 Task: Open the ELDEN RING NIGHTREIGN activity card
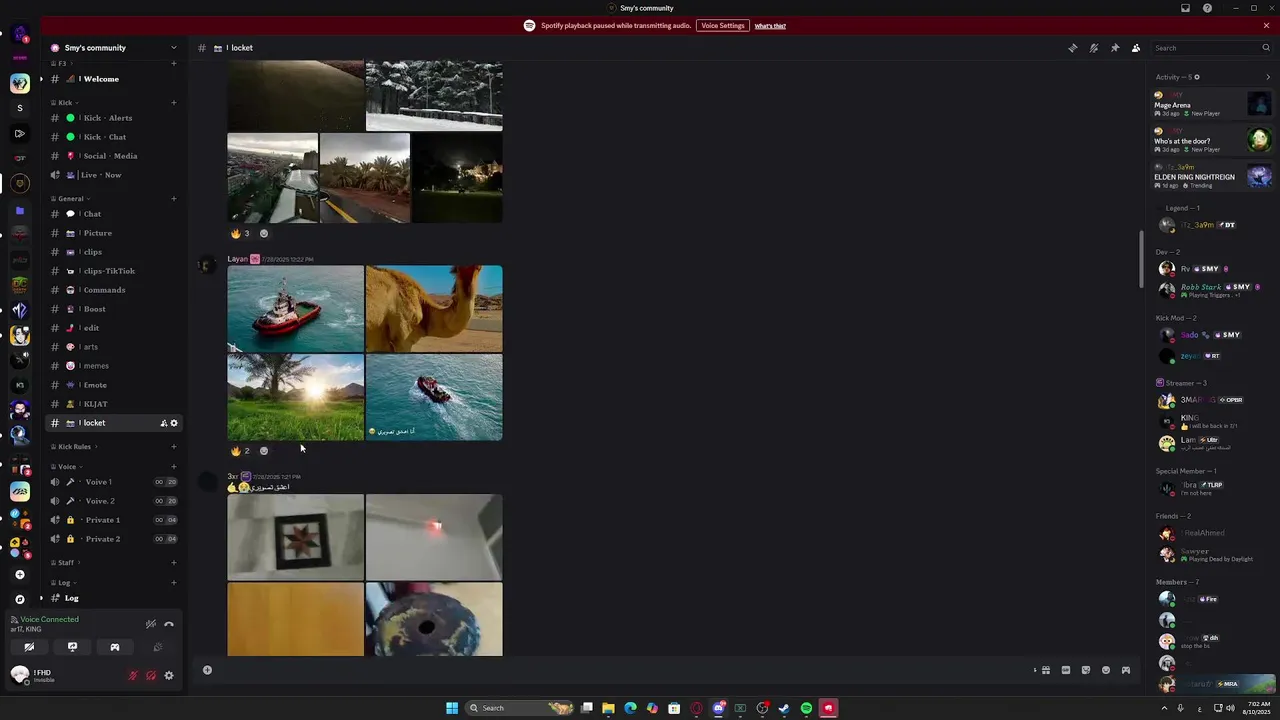click(x=1213, y=176)
